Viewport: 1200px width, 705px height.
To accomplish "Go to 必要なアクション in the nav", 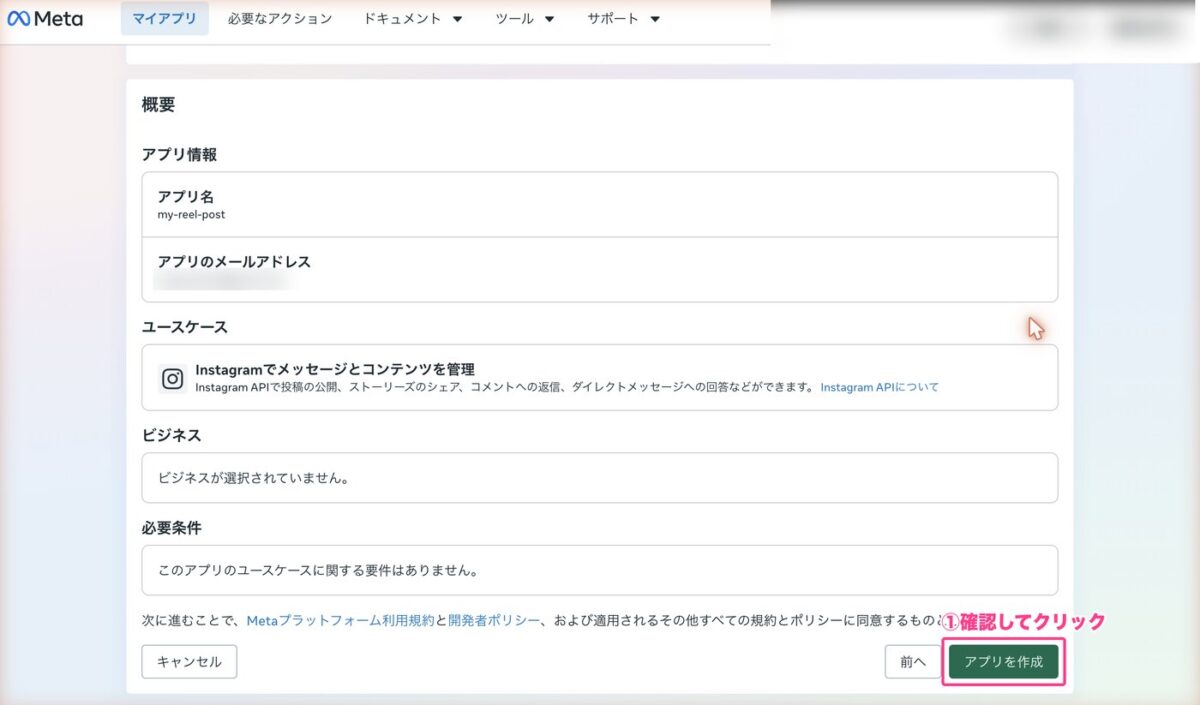I will (280, 19).
